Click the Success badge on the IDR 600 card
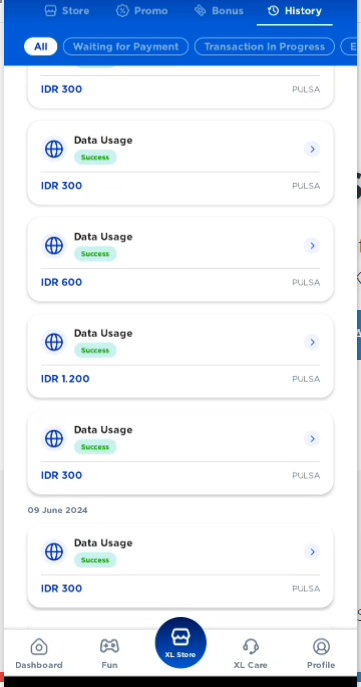Viewport: 361px width, 687px height. [x=95, y=254]
